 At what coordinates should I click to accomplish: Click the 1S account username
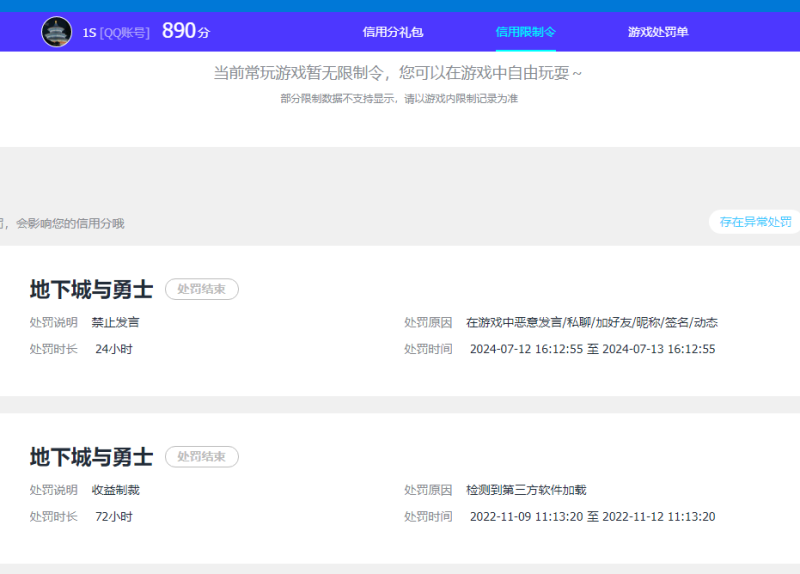[x=90, y=32]
